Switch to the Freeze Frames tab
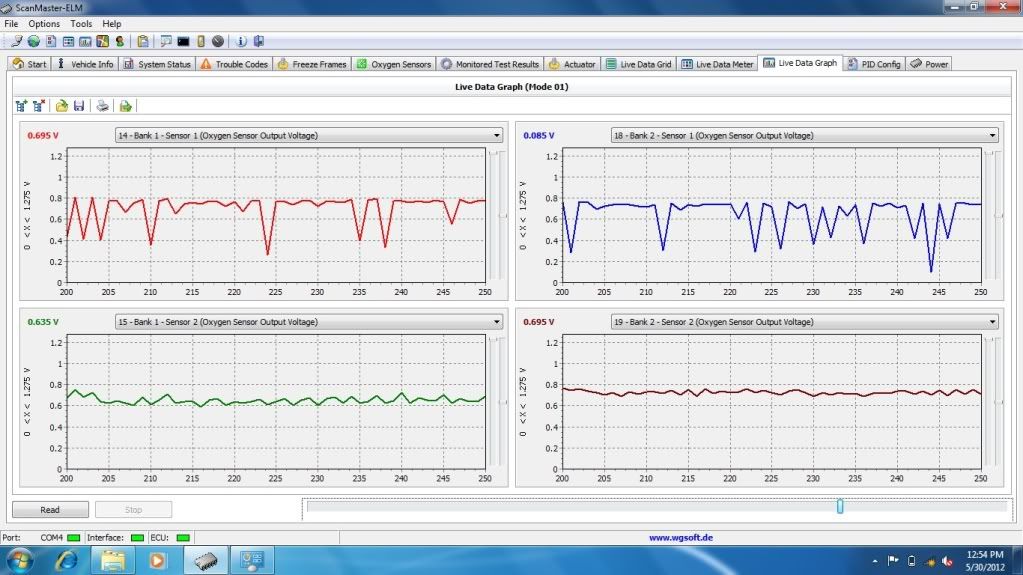The image size is (1023, 575). [x=312, y=64]
